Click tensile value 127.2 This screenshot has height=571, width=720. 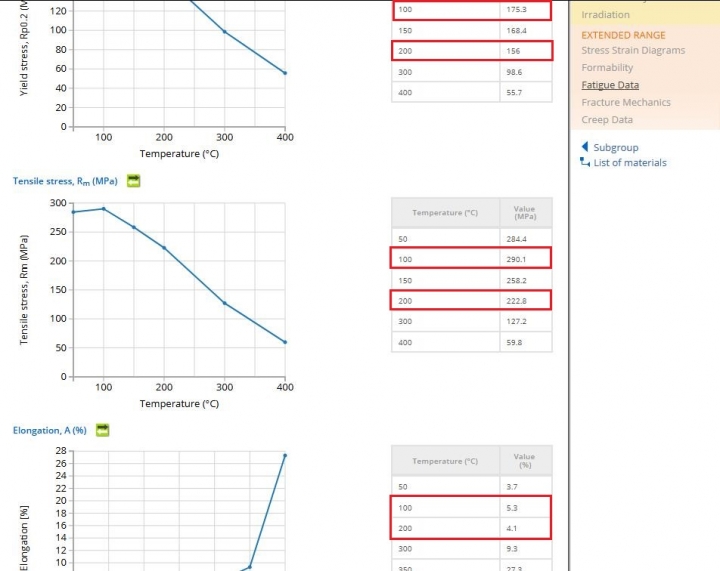click(517, 321)
